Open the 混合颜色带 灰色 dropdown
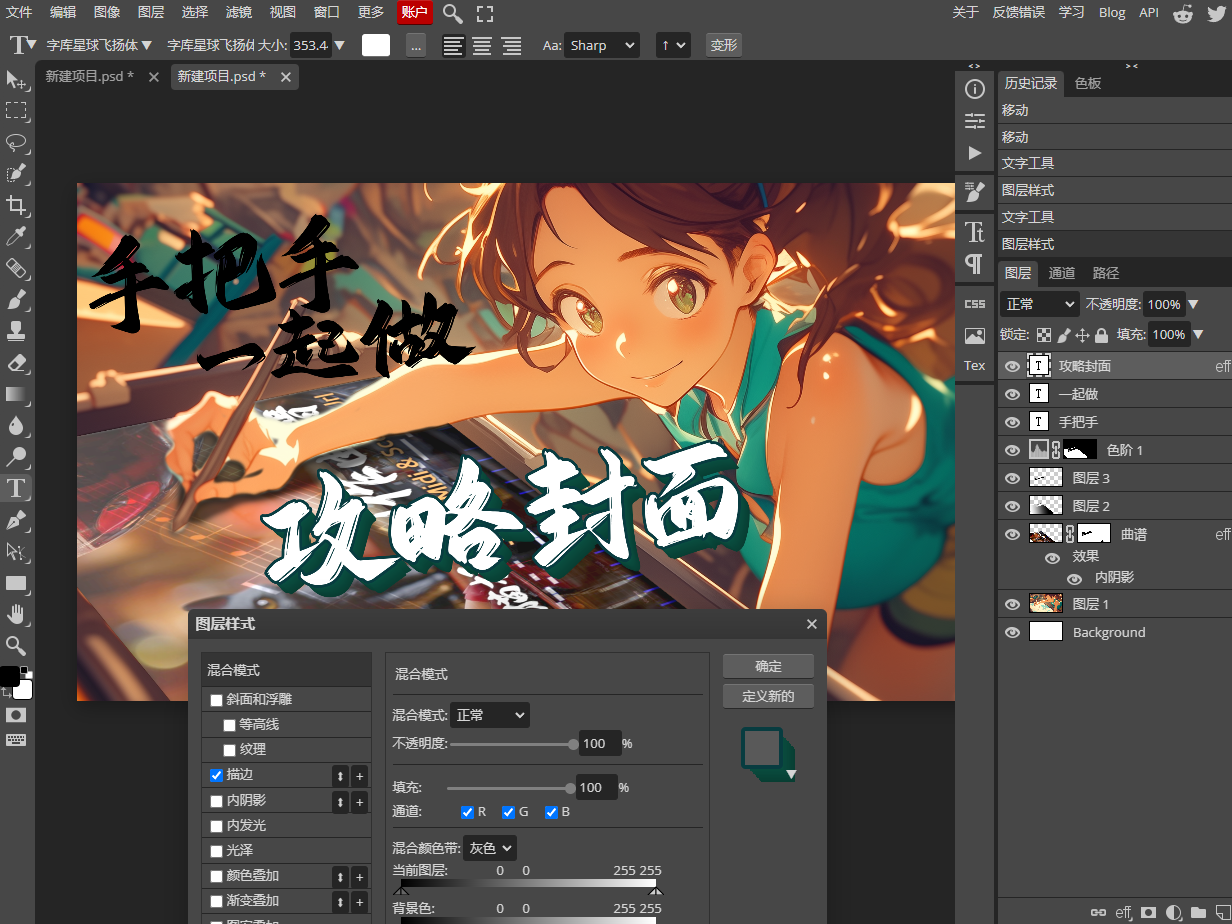The width and height of the screenshot is (1232, 924). coord(490,848)
